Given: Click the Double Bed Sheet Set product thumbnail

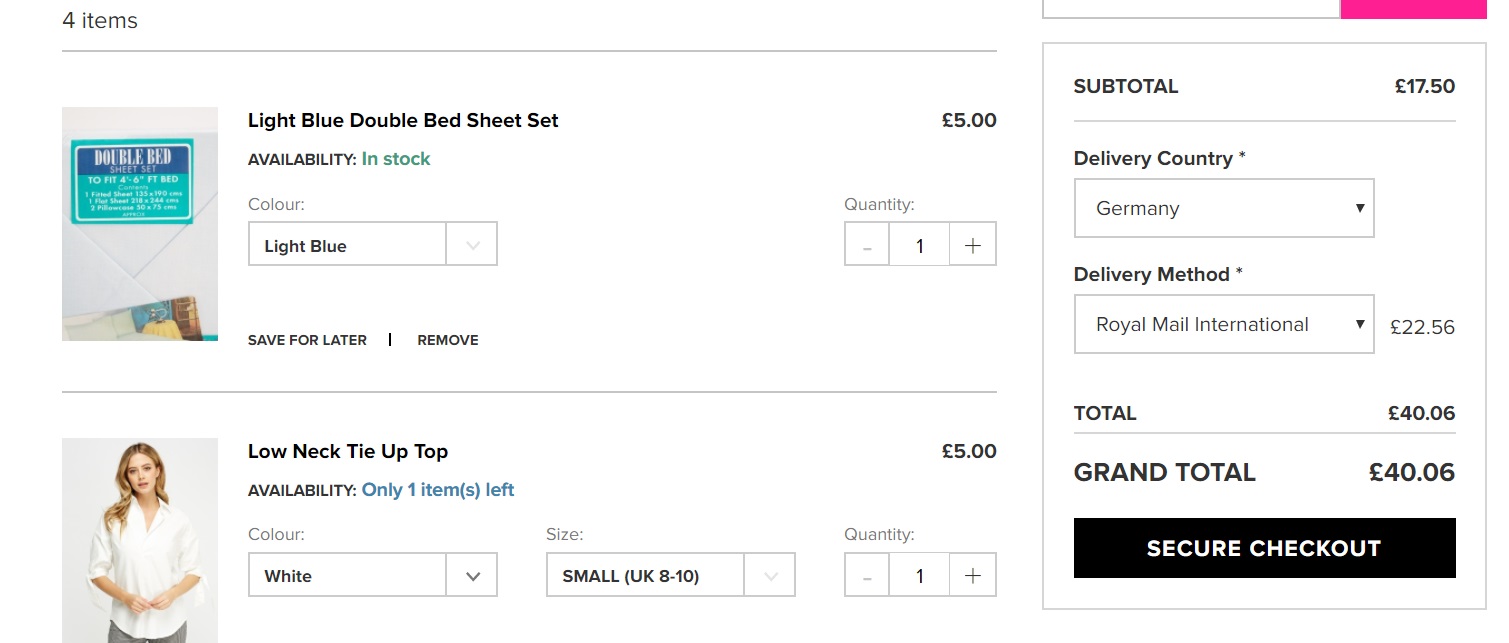Looking at the screenshot, I should pos(140,224).
